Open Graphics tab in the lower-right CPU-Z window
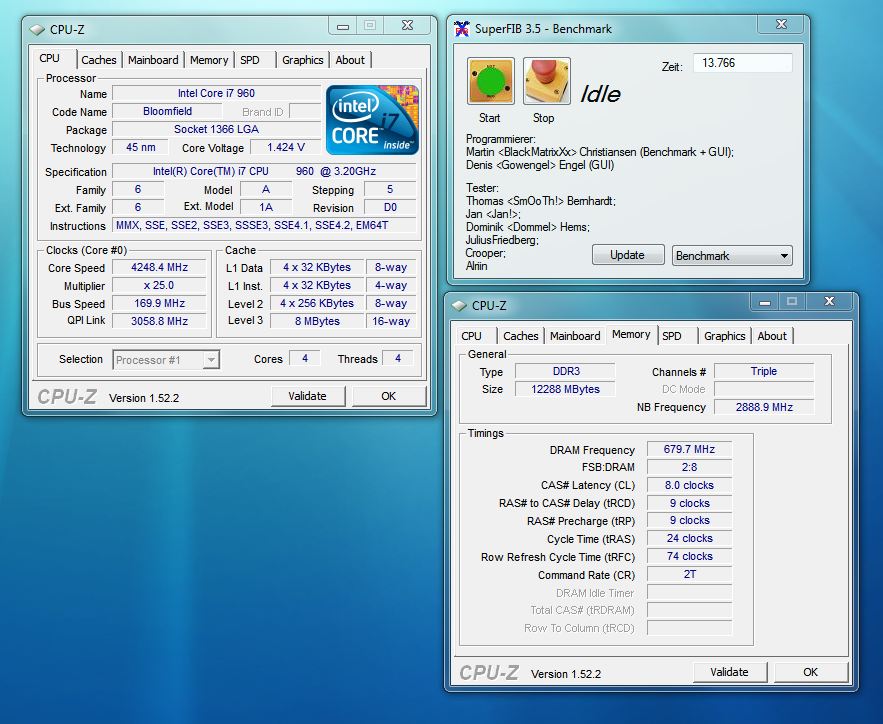This screenshot has height=724, width=883. (724, 336)
